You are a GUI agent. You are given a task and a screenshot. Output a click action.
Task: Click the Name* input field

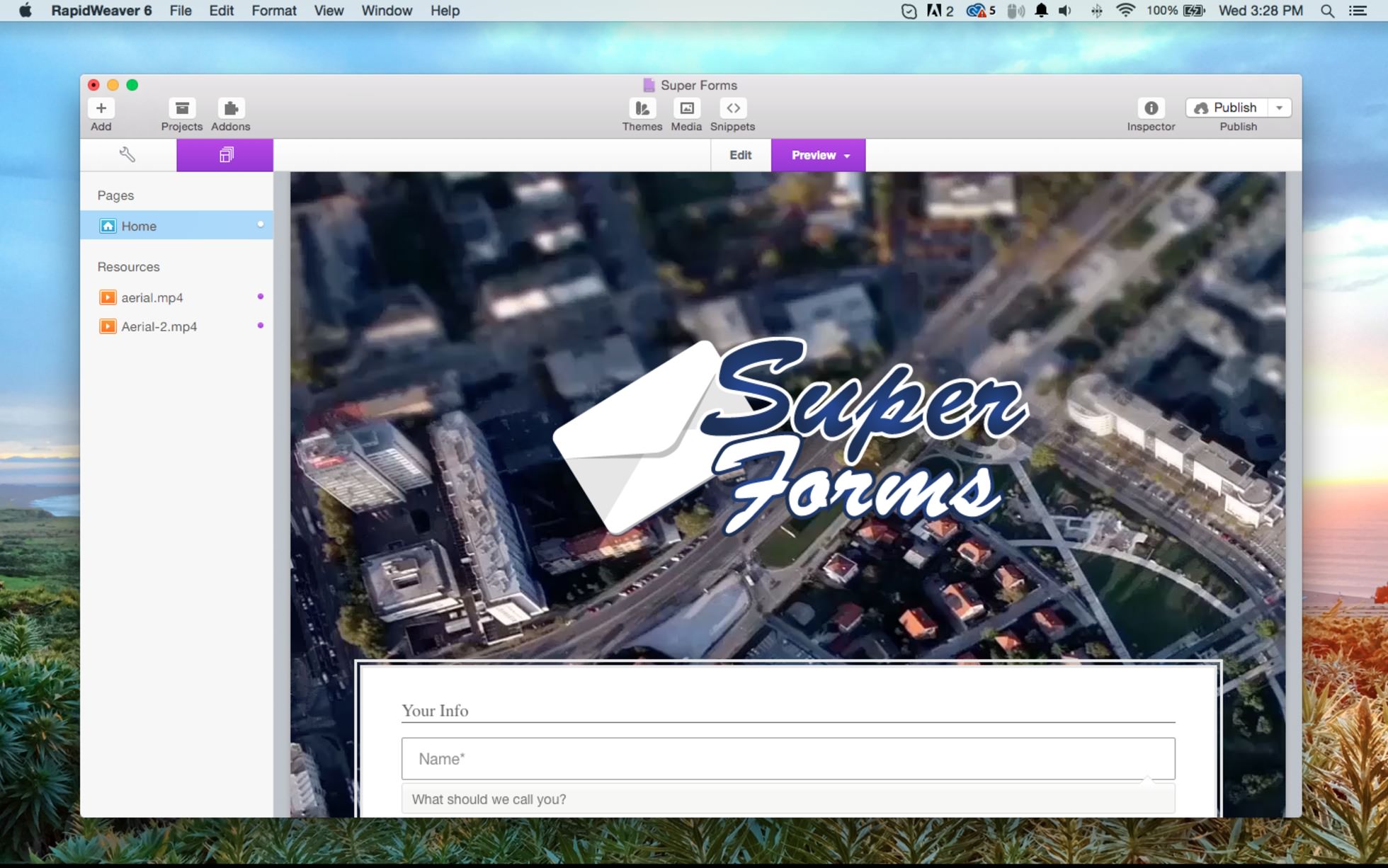click(x=788, y=759)
